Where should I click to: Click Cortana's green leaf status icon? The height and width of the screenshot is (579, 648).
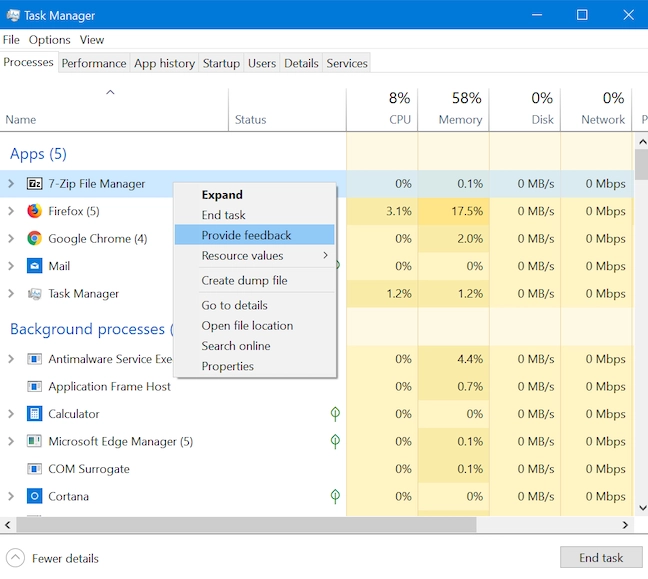[x=335, y=496]
